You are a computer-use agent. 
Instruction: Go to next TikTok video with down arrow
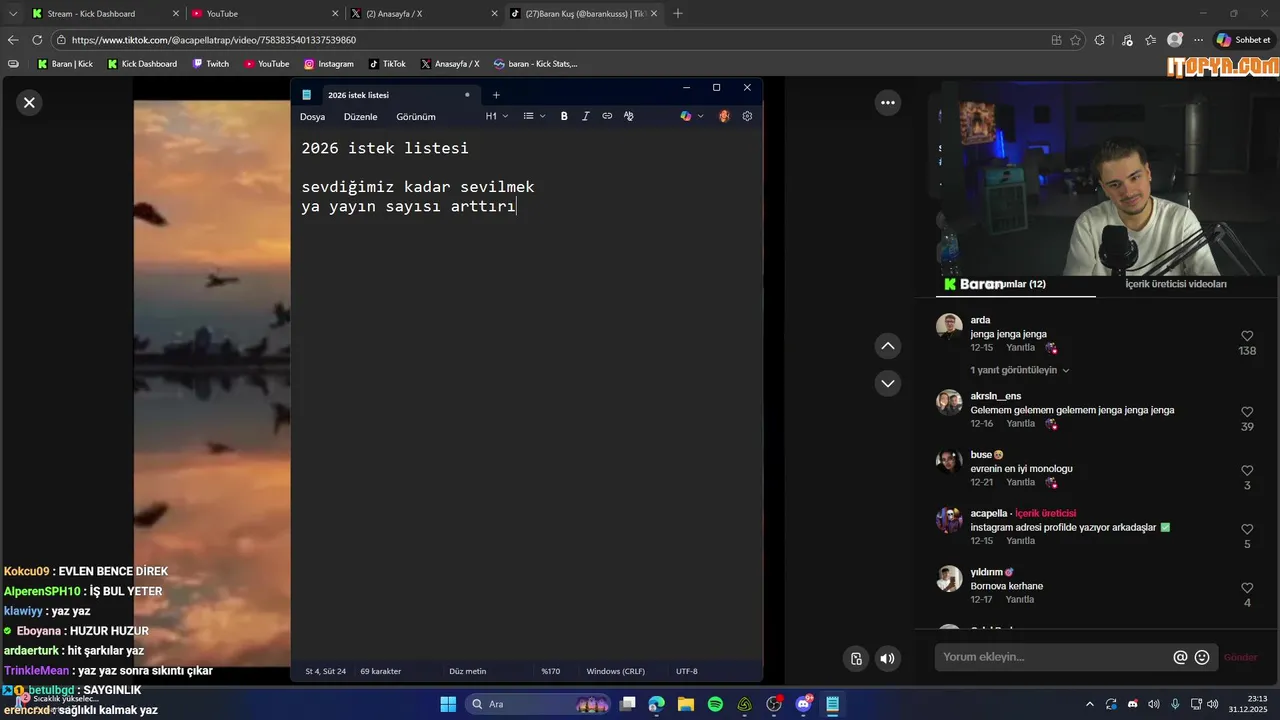(x=887, y=383)
